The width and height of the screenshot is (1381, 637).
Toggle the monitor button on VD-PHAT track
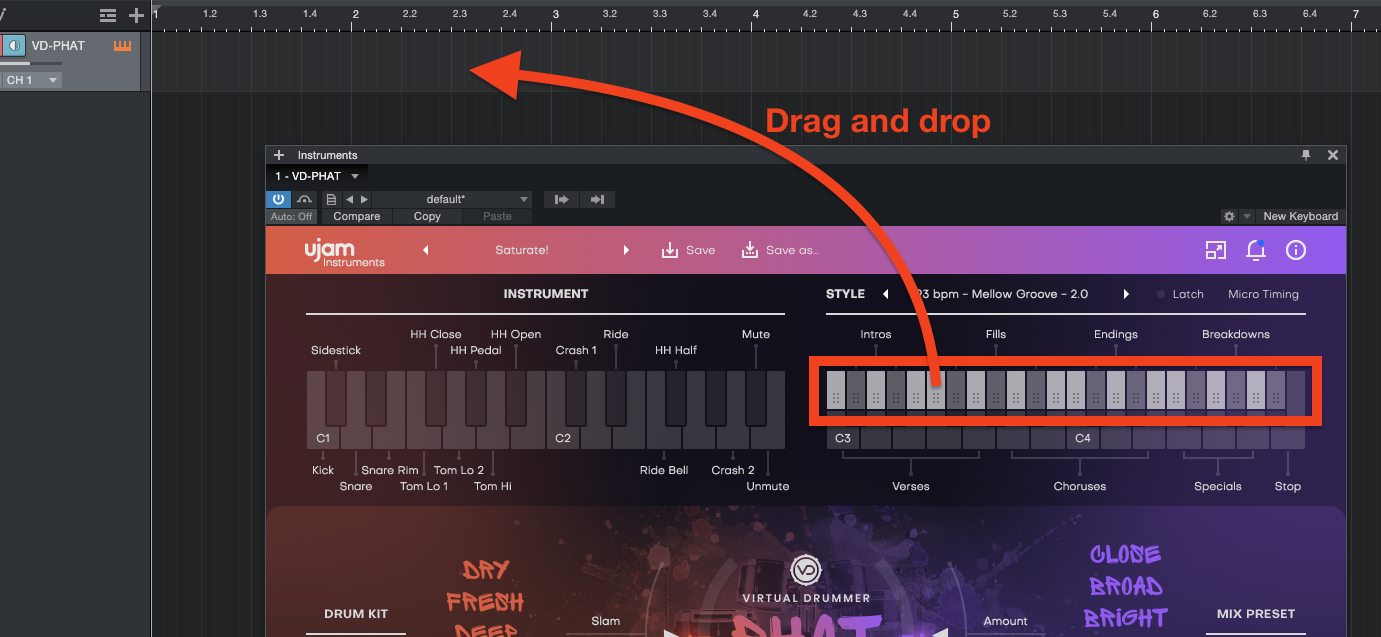coord(14,46)
